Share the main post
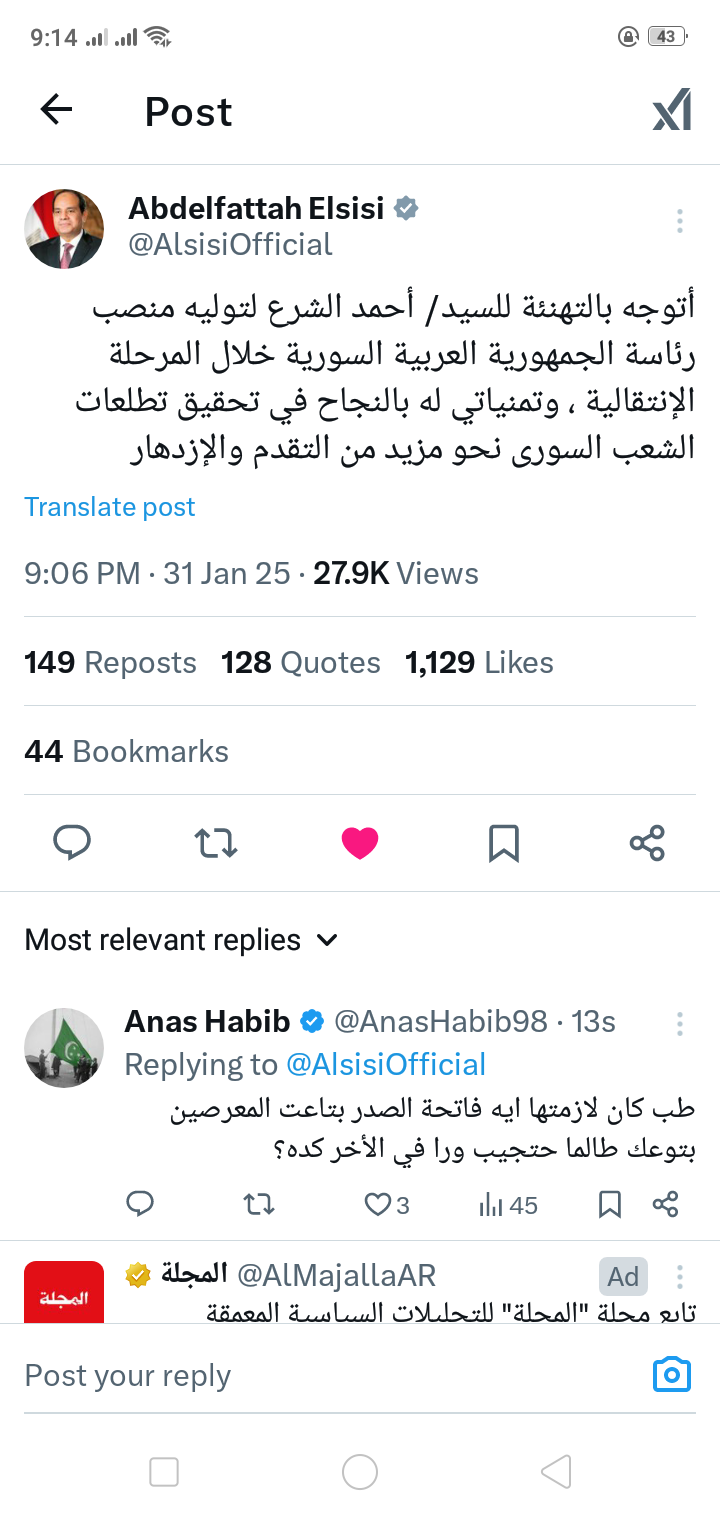720x1520 pixels. point(647,843)
